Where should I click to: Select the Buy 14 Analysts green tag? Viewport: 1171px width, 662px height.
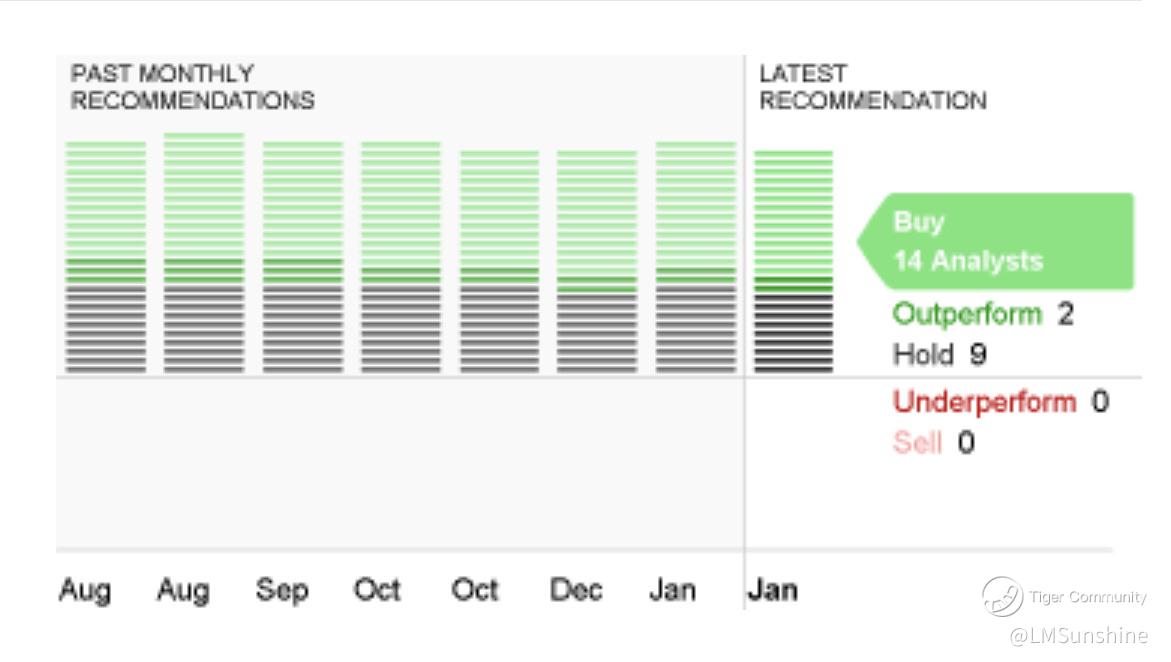(x=995, y=241)
